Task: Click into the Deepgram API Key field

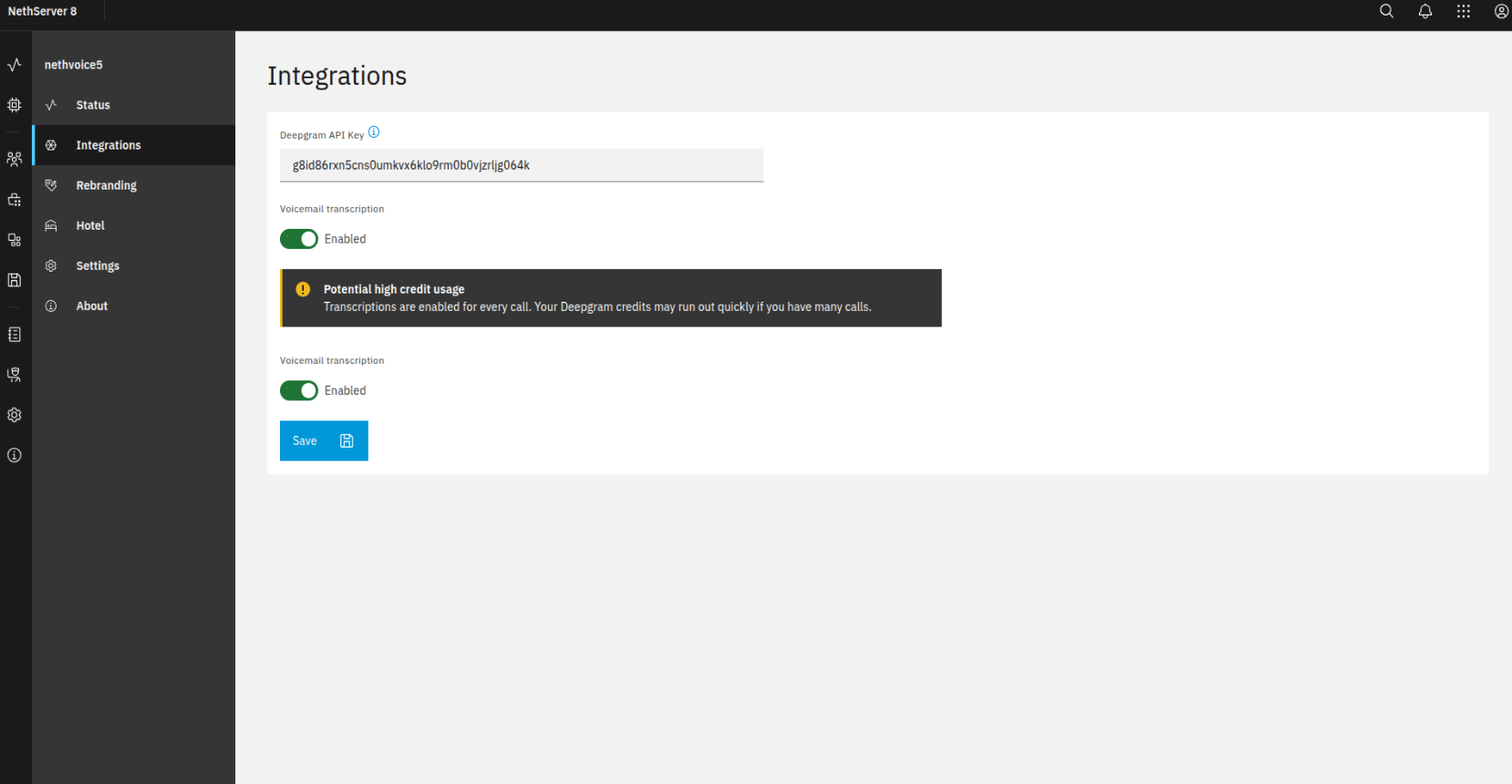Action: point(521,165)
